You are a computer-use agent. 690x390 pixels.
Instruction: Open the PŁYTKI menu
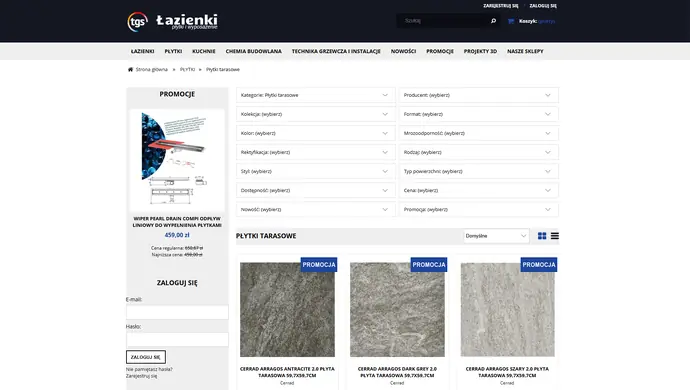coord(173,52)
